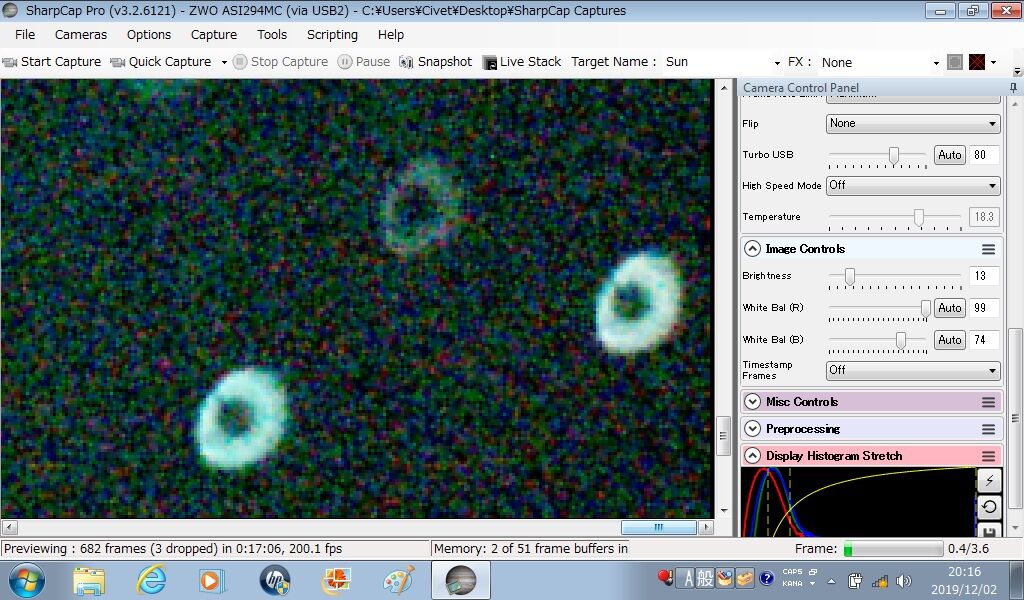The width and height of the screenshot is (1024, 600).
Task: Click the White Bal (R) slider
Action: [x=880, y=308]
